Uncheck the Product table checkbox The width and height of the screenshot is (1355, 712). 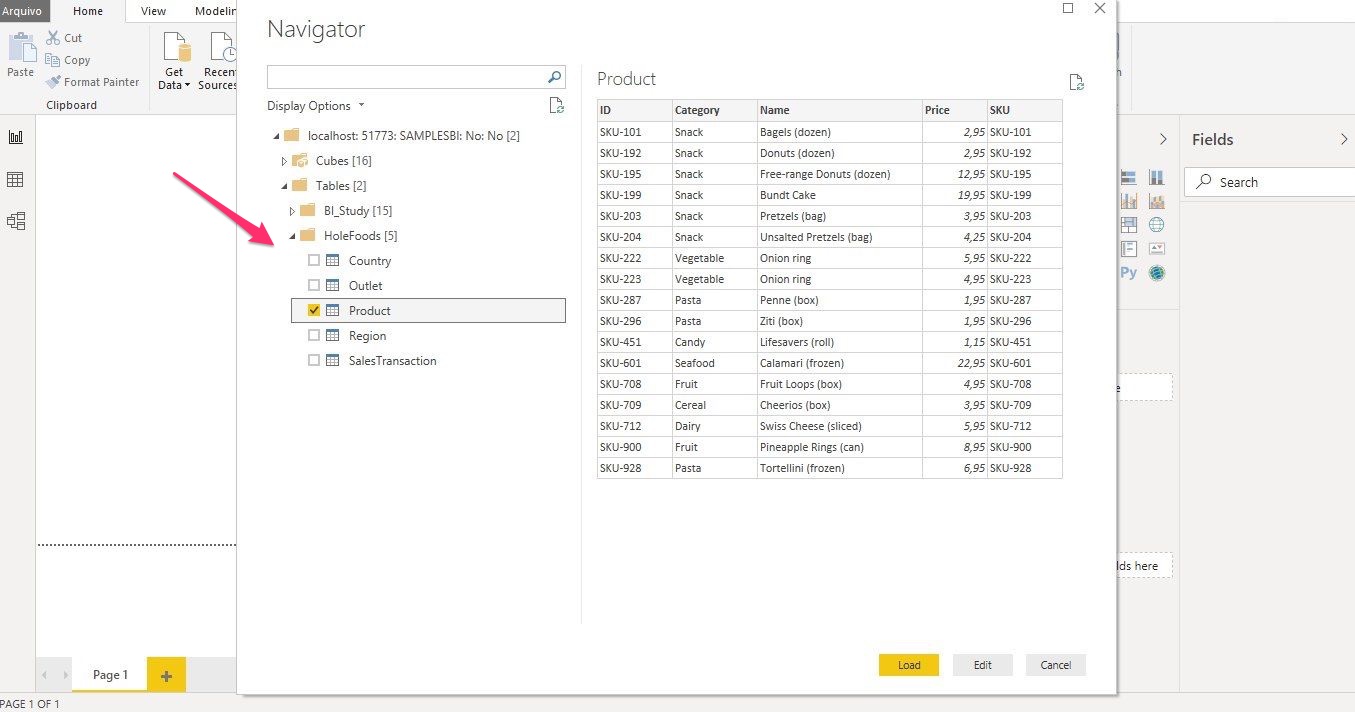click(314, 311)
